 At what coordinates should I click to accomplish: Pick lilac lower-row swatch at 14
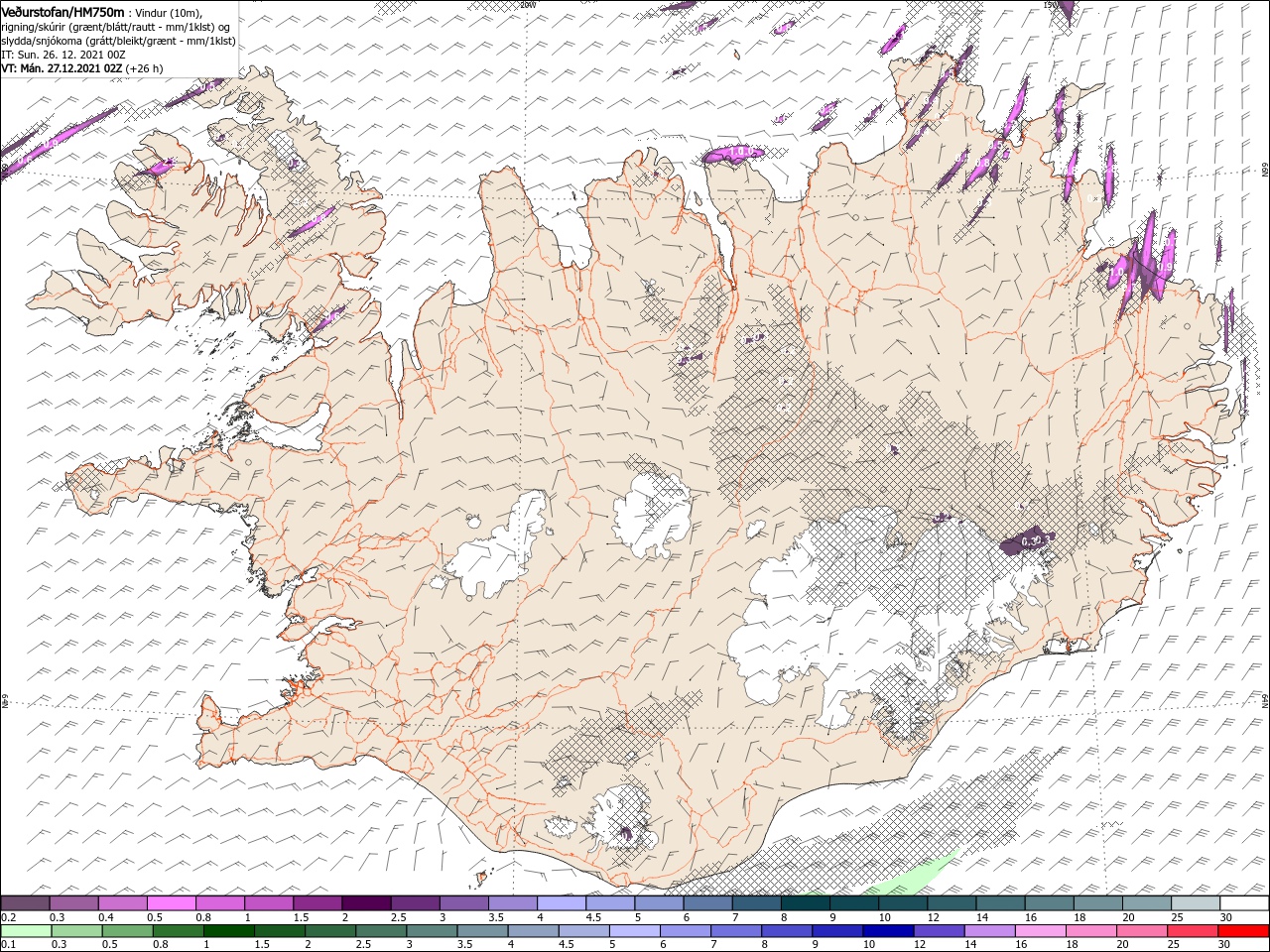pos(988,931)
